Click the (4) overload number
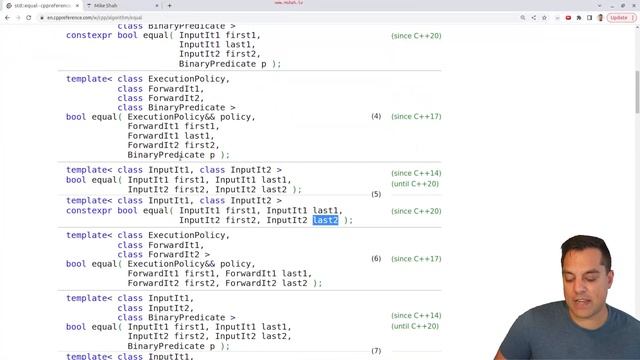Screen dimensions: 640x360 376,116
